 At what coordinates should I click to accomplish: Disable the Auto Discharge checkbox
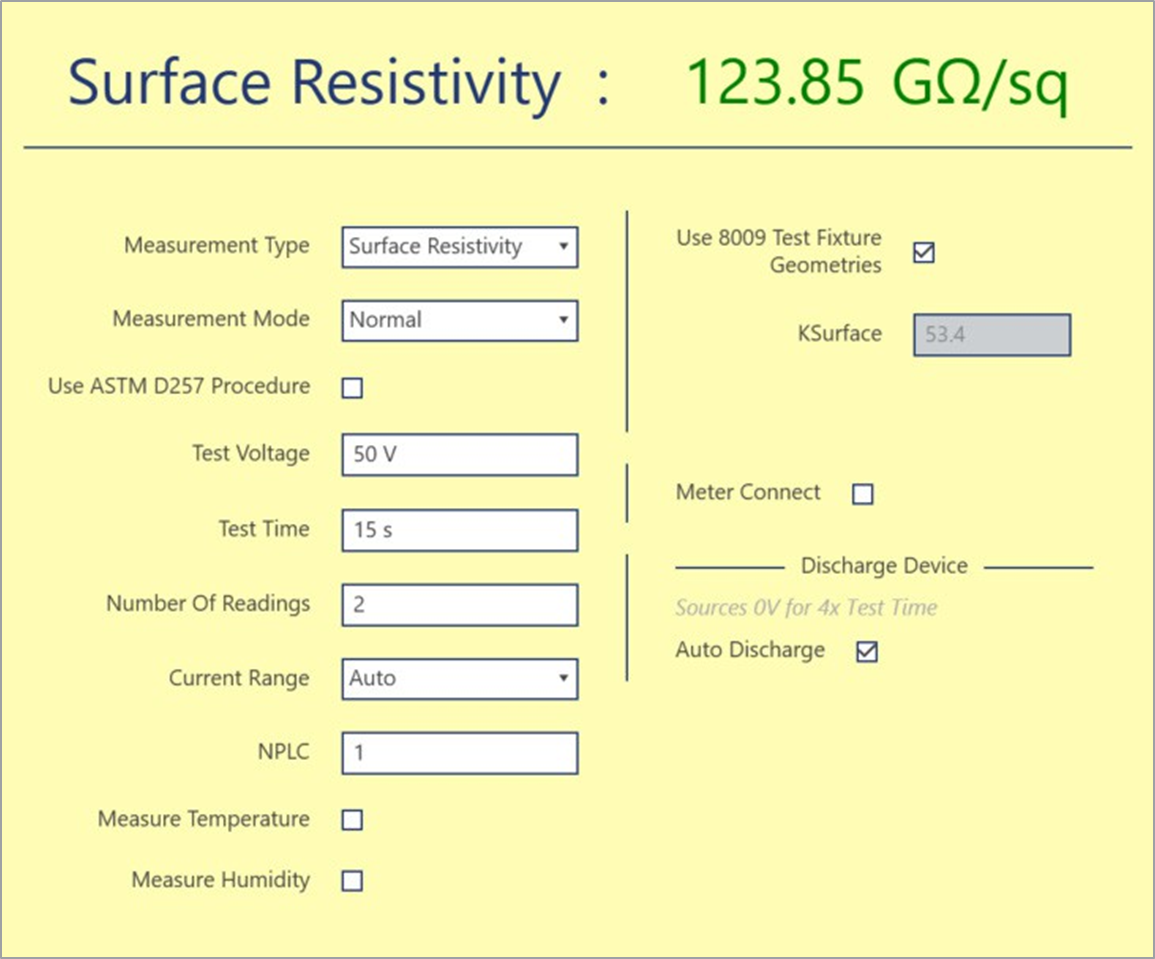pos(868,651)
